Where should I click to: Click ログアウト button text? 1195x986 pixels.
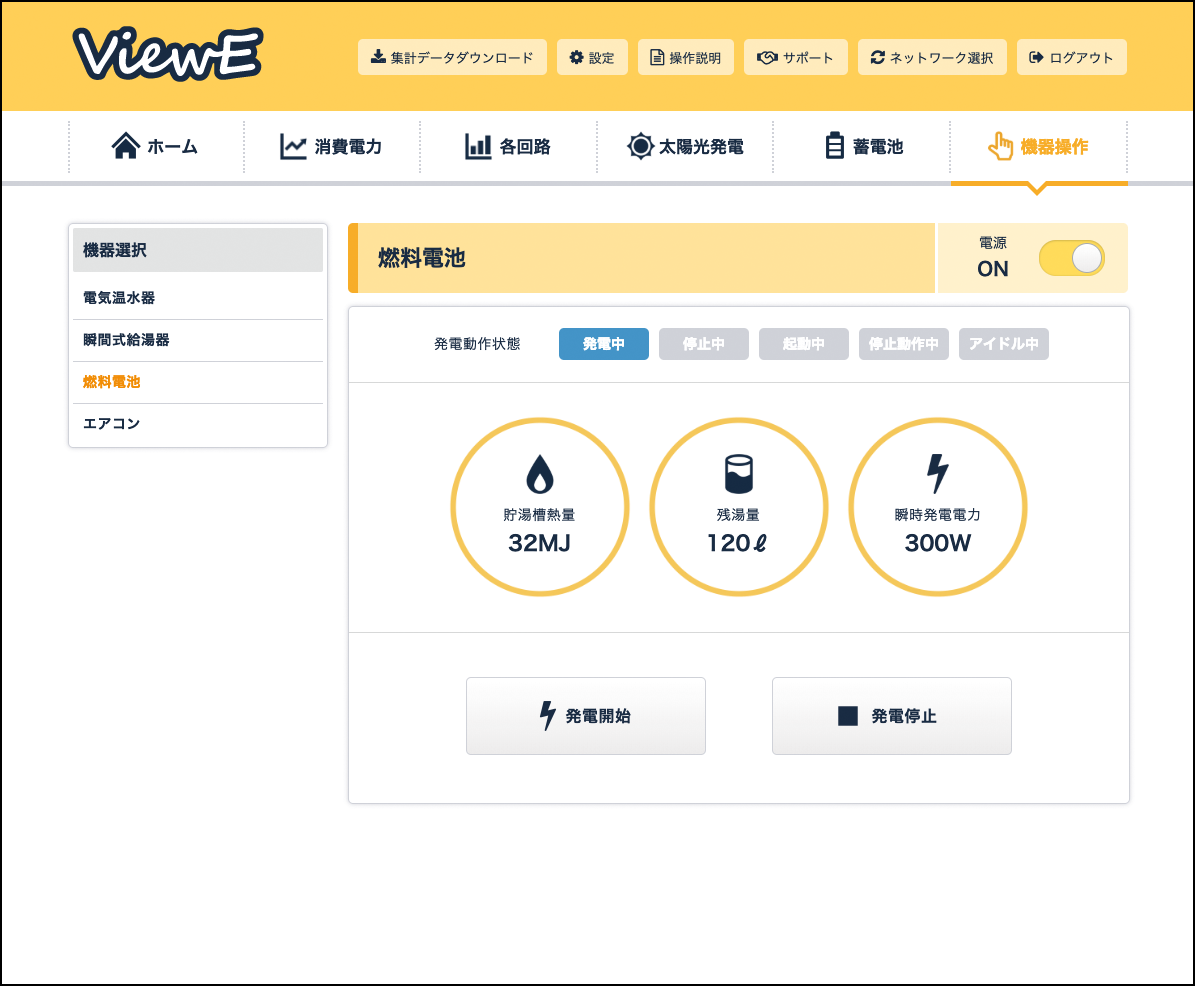tap(1081, 58)
